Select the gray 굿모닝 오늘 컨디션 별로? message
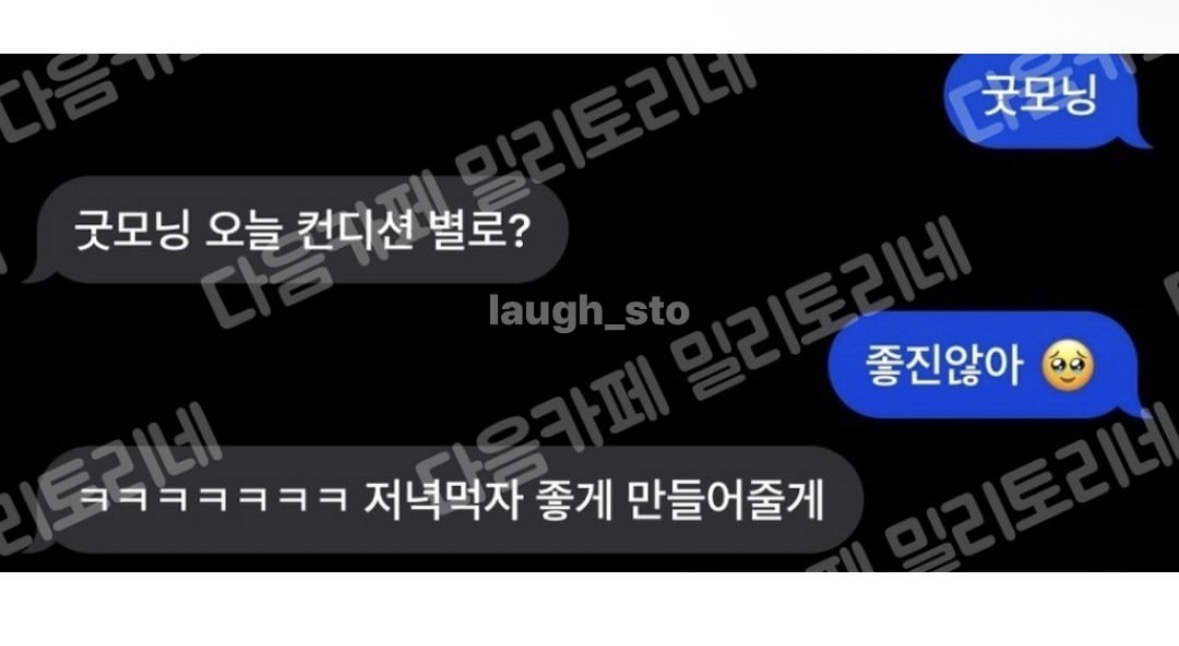Viewport: 1179px width, 646px height. (x=296, y=229)
